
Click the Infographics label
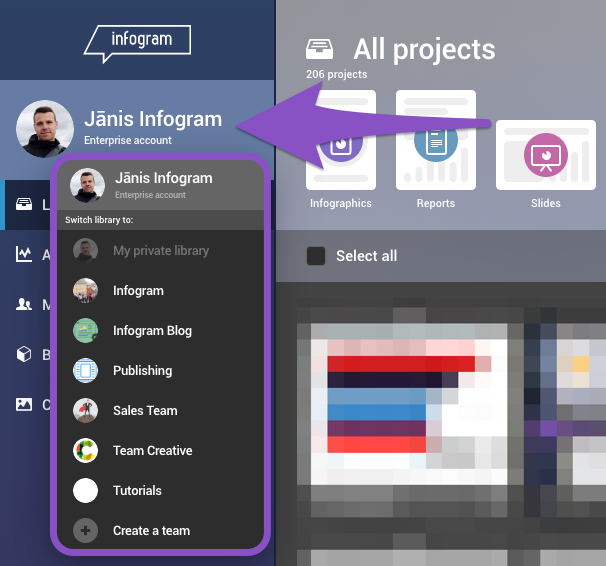[x=340, y=203]
